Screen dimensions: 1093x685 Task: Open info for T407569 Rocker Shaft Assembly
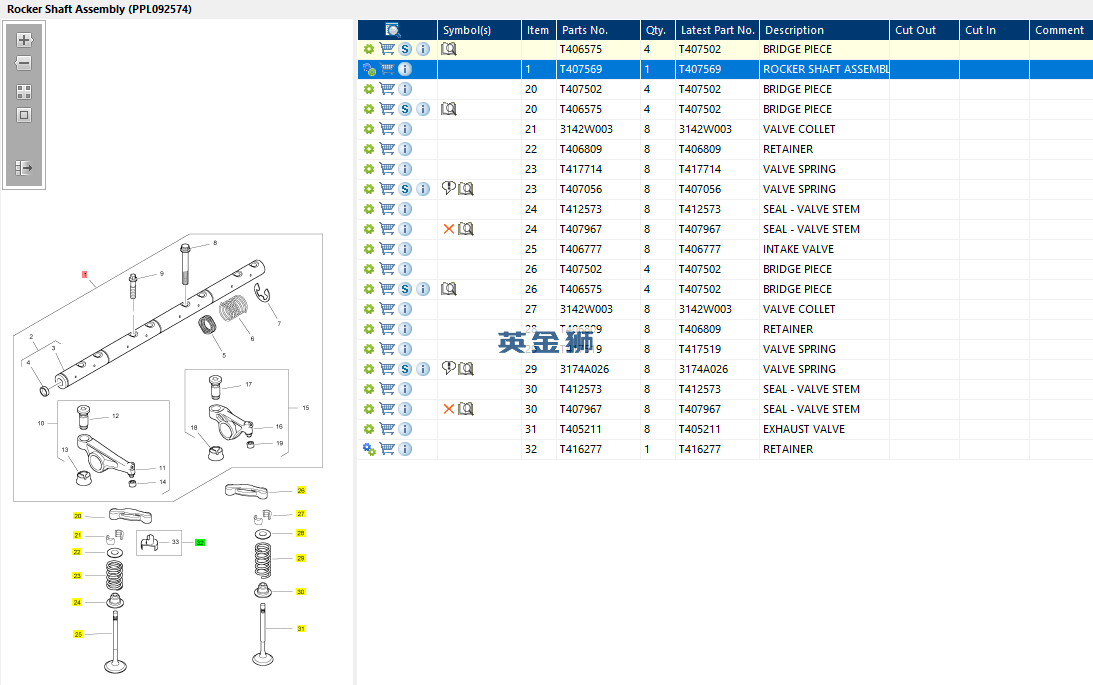point(405,69)
